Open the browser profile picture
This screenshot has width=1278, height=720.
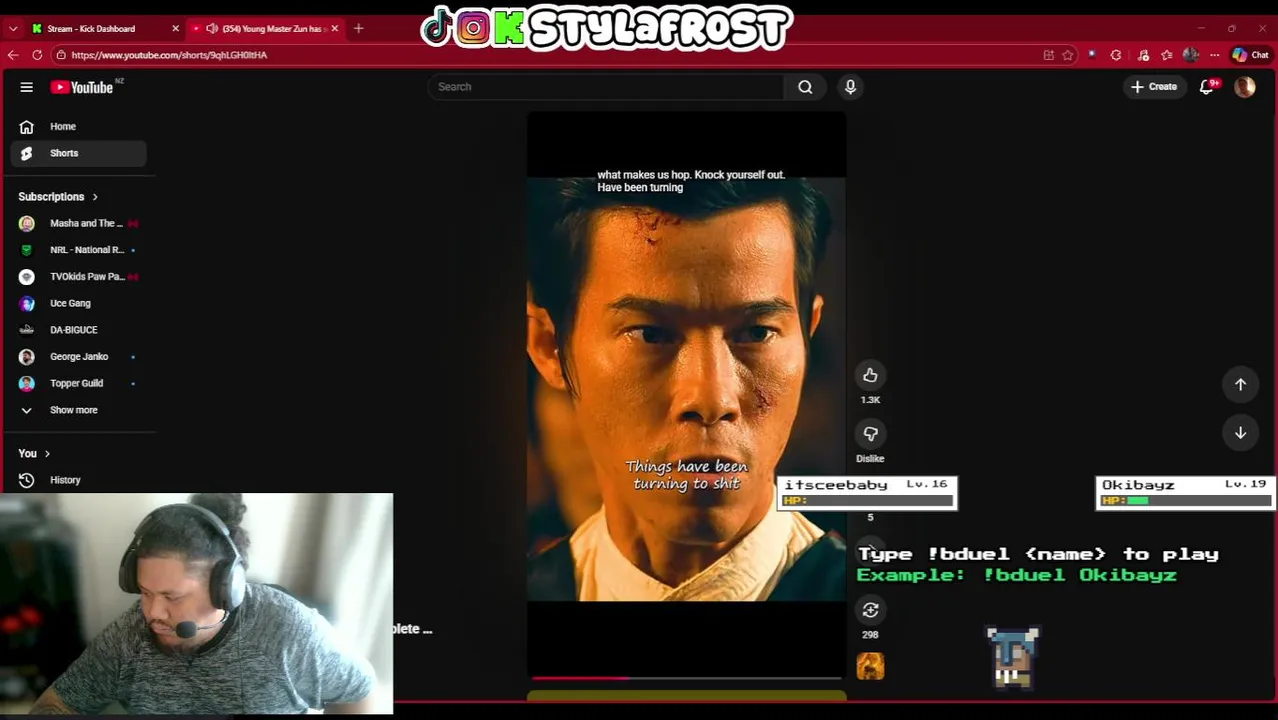click(x=1190, y=55)
